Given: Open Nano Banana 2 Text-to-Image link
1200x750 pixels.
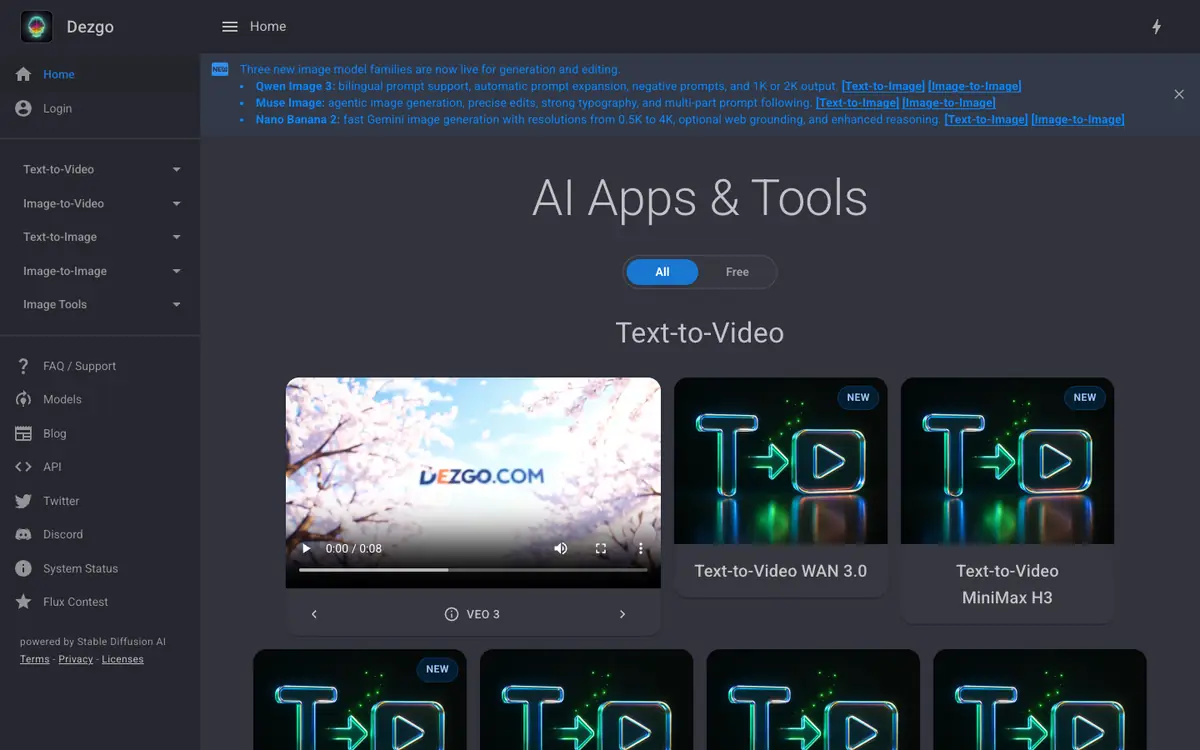Looking at the screenshot, I should point(986,120).
